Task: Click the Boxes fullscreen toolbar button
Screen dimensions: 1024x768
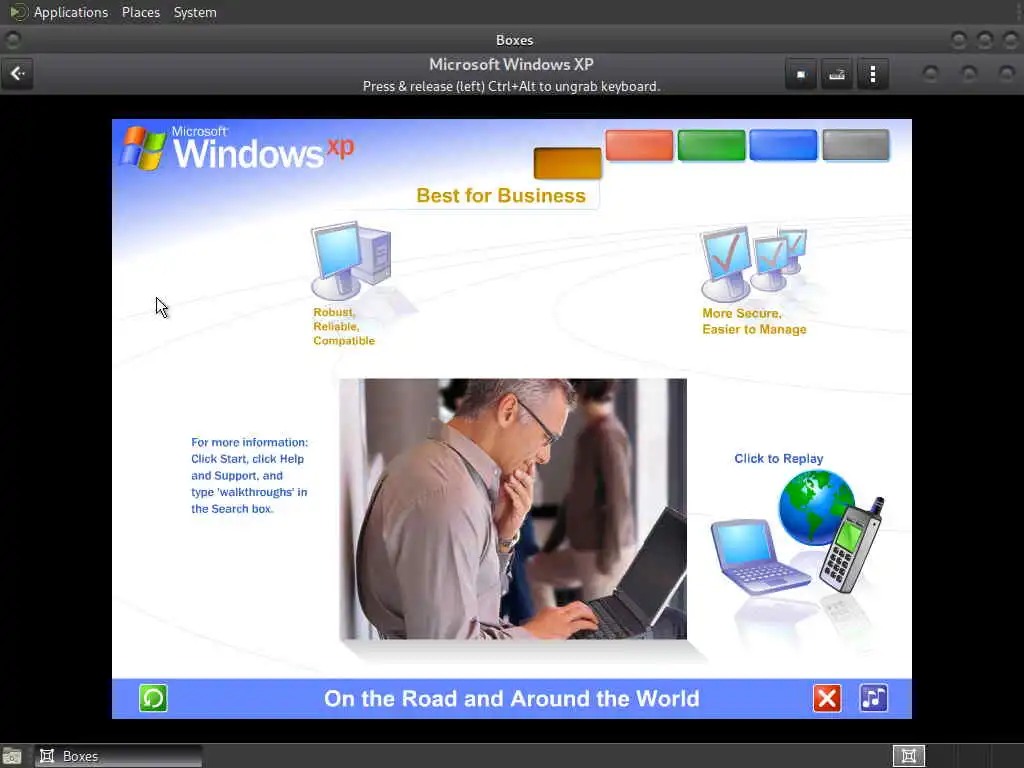Action: pos(801,74)
